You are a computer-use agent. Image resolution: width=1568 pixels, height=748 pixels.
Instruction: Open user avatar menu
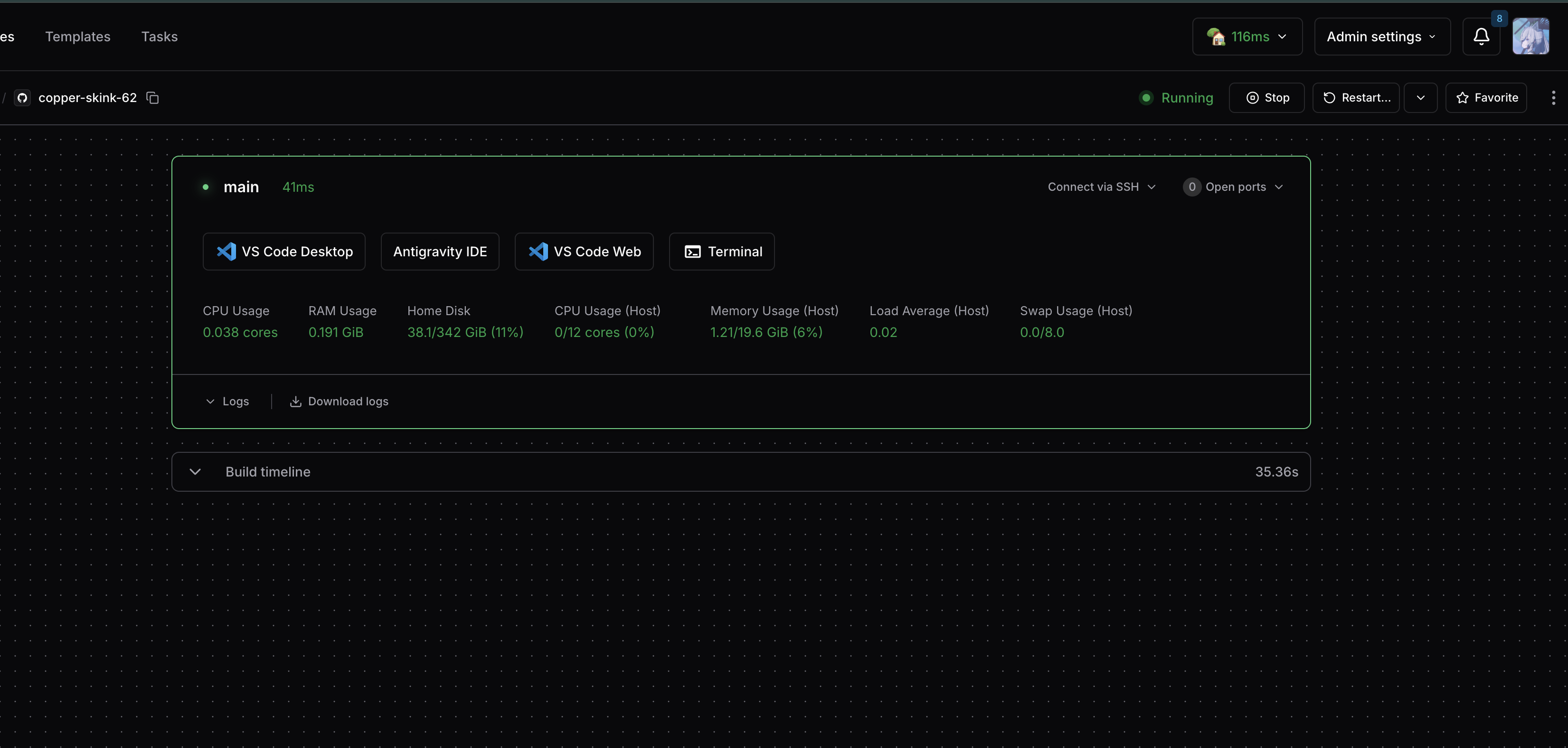click(x=1530, y=37)
